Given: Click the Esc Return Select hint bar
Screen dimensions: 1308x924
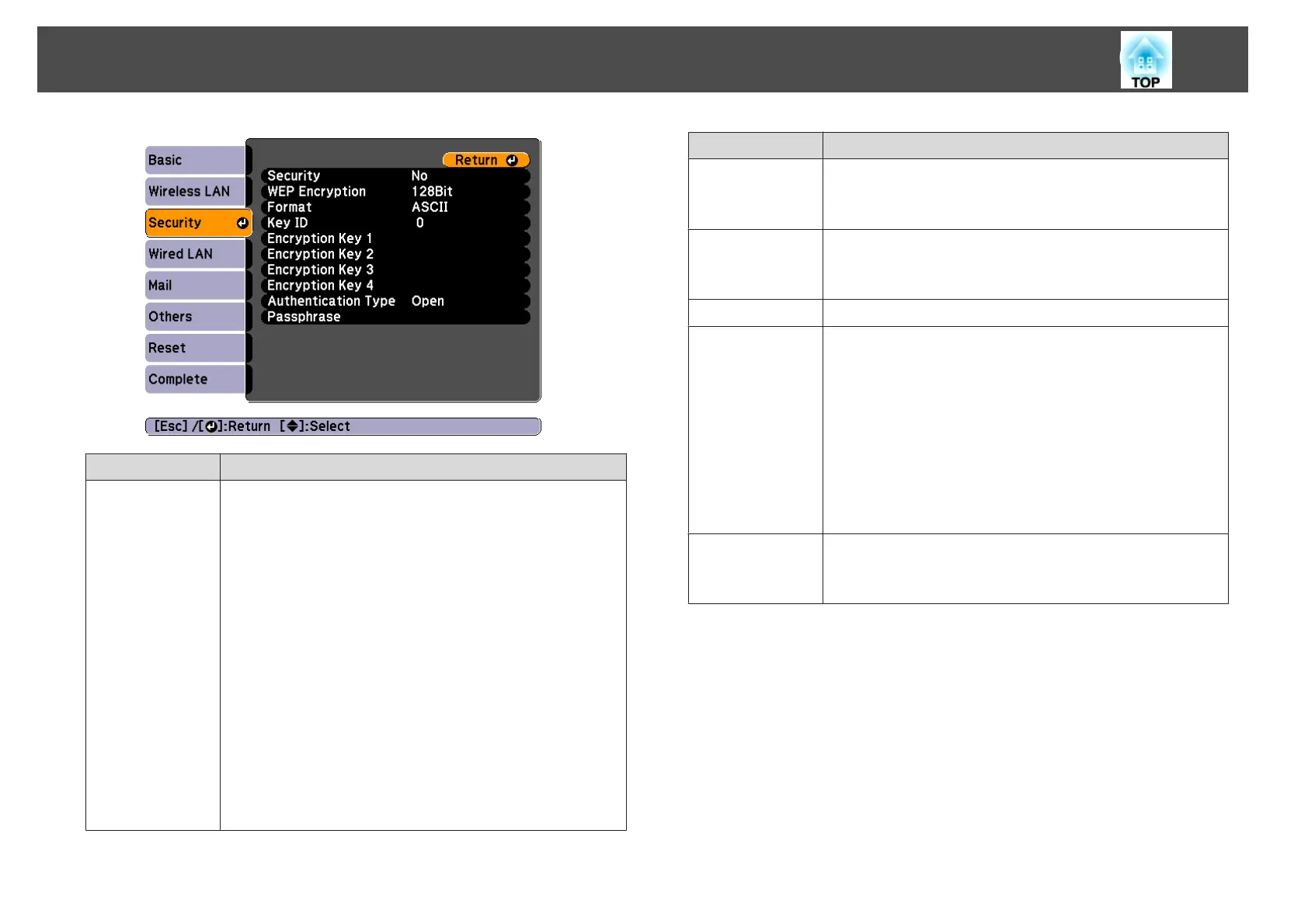Looking at the screenshot, I should tap(343, 426).
